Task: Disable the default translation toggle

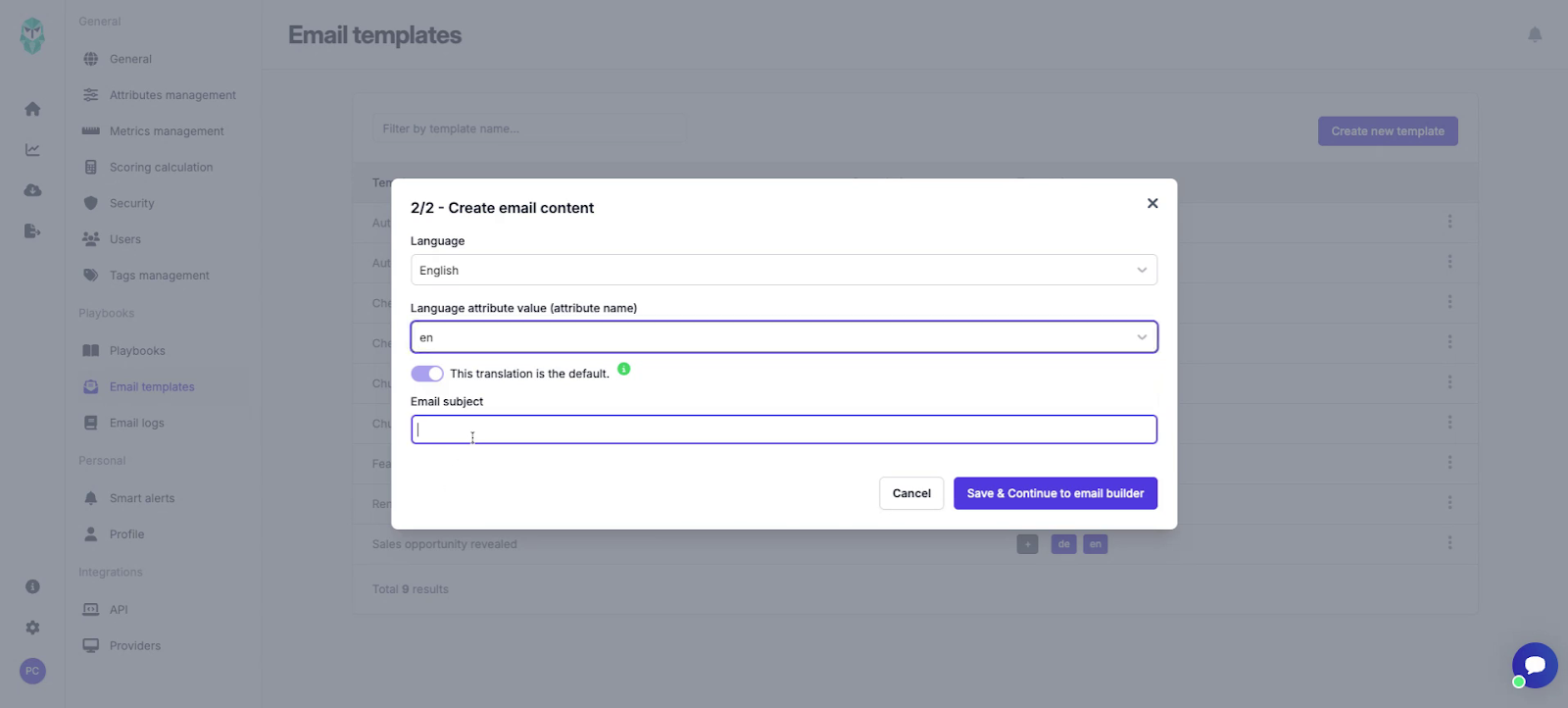Action: point(427,373)
